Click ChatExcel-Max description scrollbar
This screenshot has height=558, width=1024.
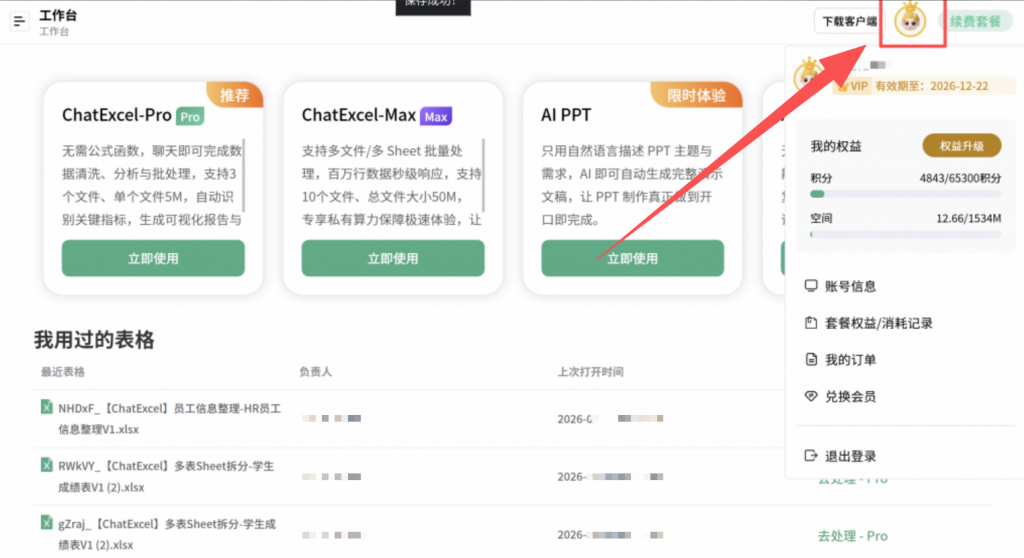click(x=483, y=175)
